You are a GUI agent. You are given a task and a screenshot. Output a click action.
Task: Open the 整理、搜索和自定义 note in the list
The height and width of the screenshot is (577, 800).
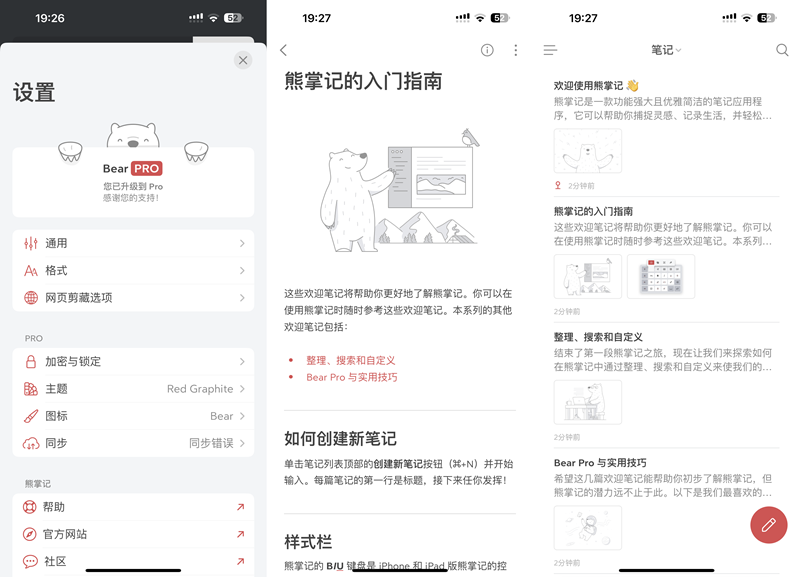[666, 386]
